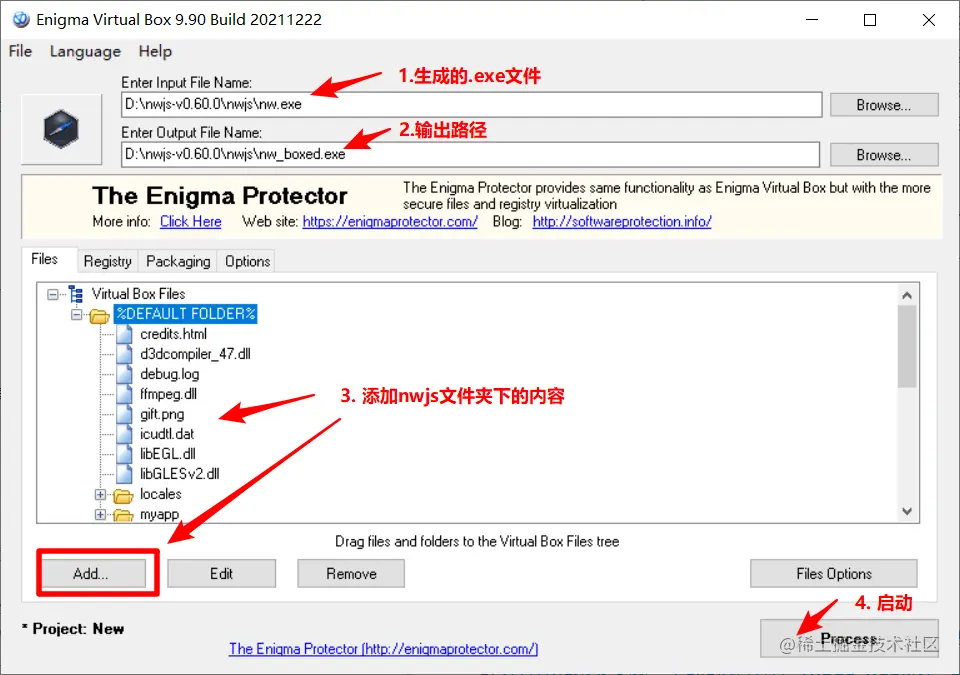This screenshot has width=960, height=675.
Task: Open The Enigma Protector link at the bottom
Action: [x=383, y=649]
